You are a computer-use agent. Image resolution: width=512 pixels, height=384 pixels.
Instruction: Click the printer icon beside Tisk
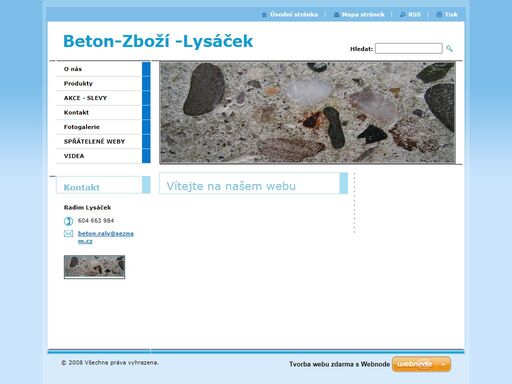pos(439,15)
